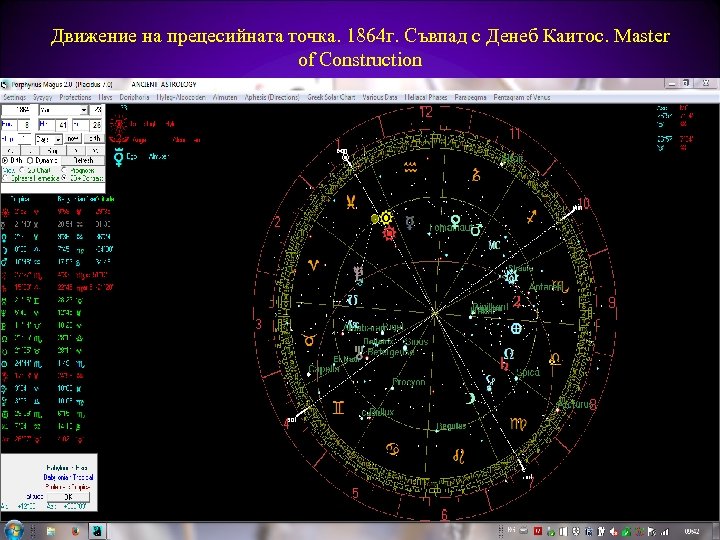The height and width of the screenshot is (540, 720).
Task: Open the Profections menu
Action: [75, 97]
